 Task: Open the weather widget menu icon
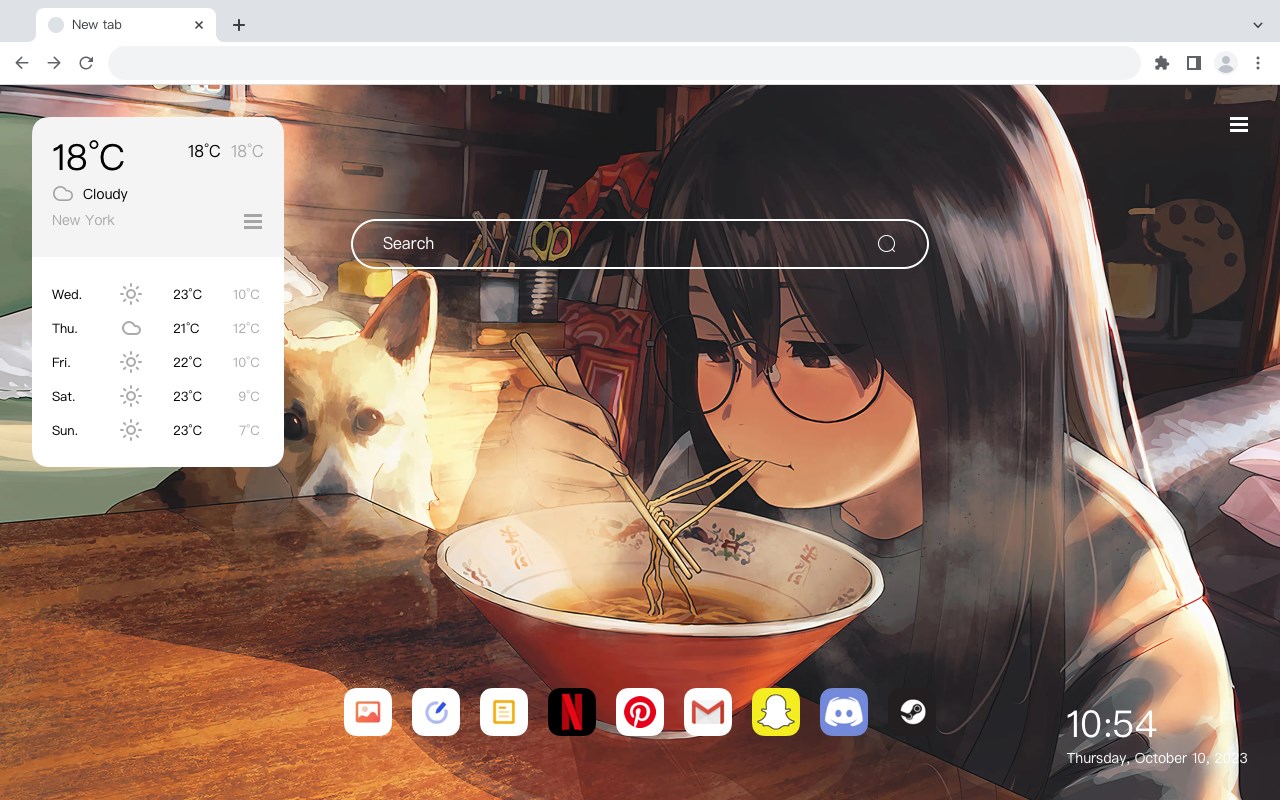pyautogui.click(x=253, y=221)
